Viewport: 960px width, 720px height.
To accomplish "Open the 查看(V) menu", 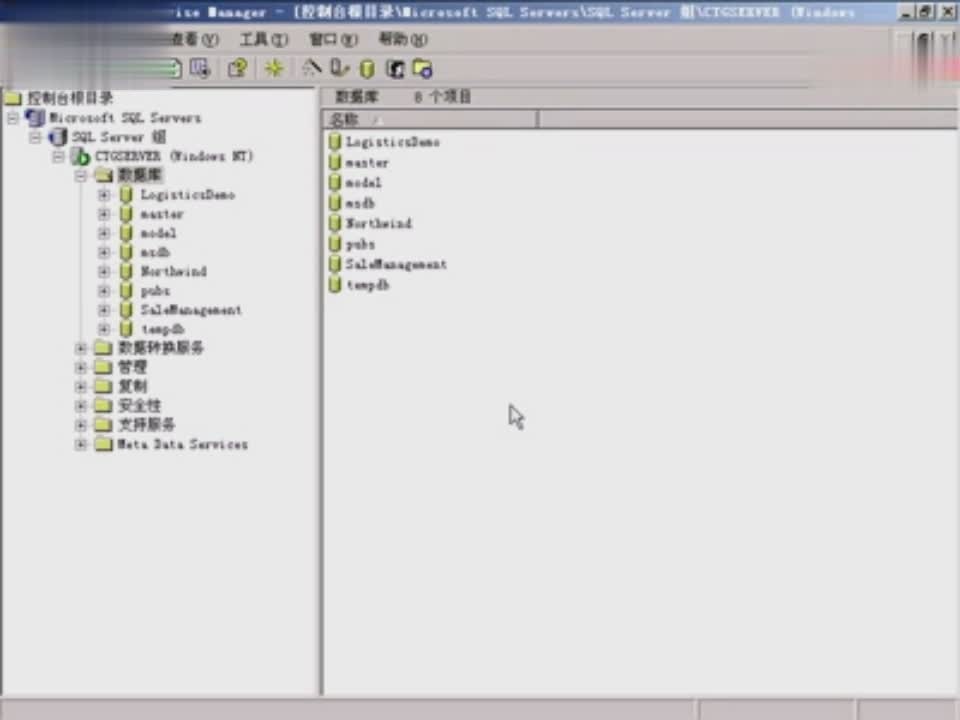I will click(x=195, y=40).
